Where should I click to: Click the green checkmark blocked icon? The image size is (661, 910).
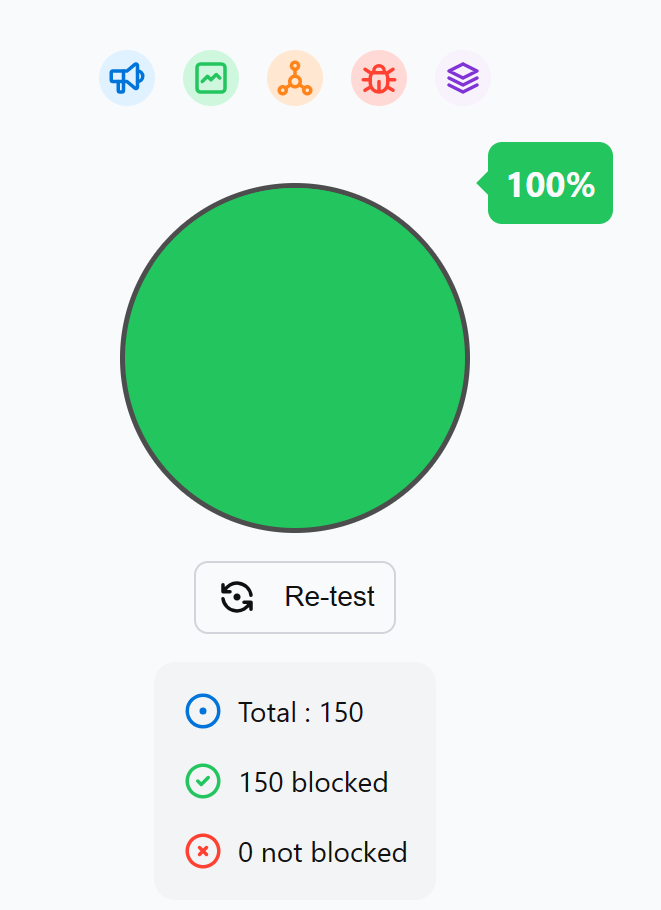203,781
